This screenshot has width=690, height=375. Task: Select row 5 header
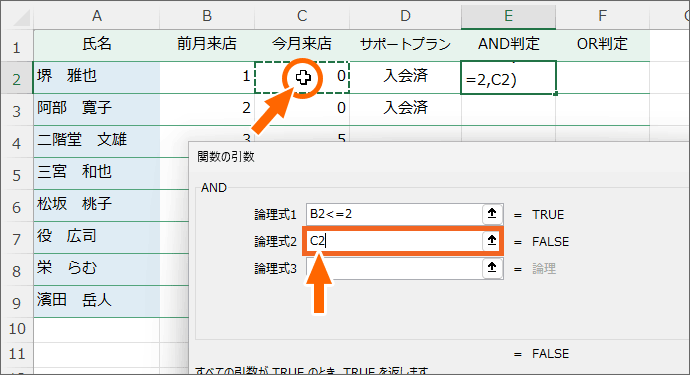tap(17, 174)
